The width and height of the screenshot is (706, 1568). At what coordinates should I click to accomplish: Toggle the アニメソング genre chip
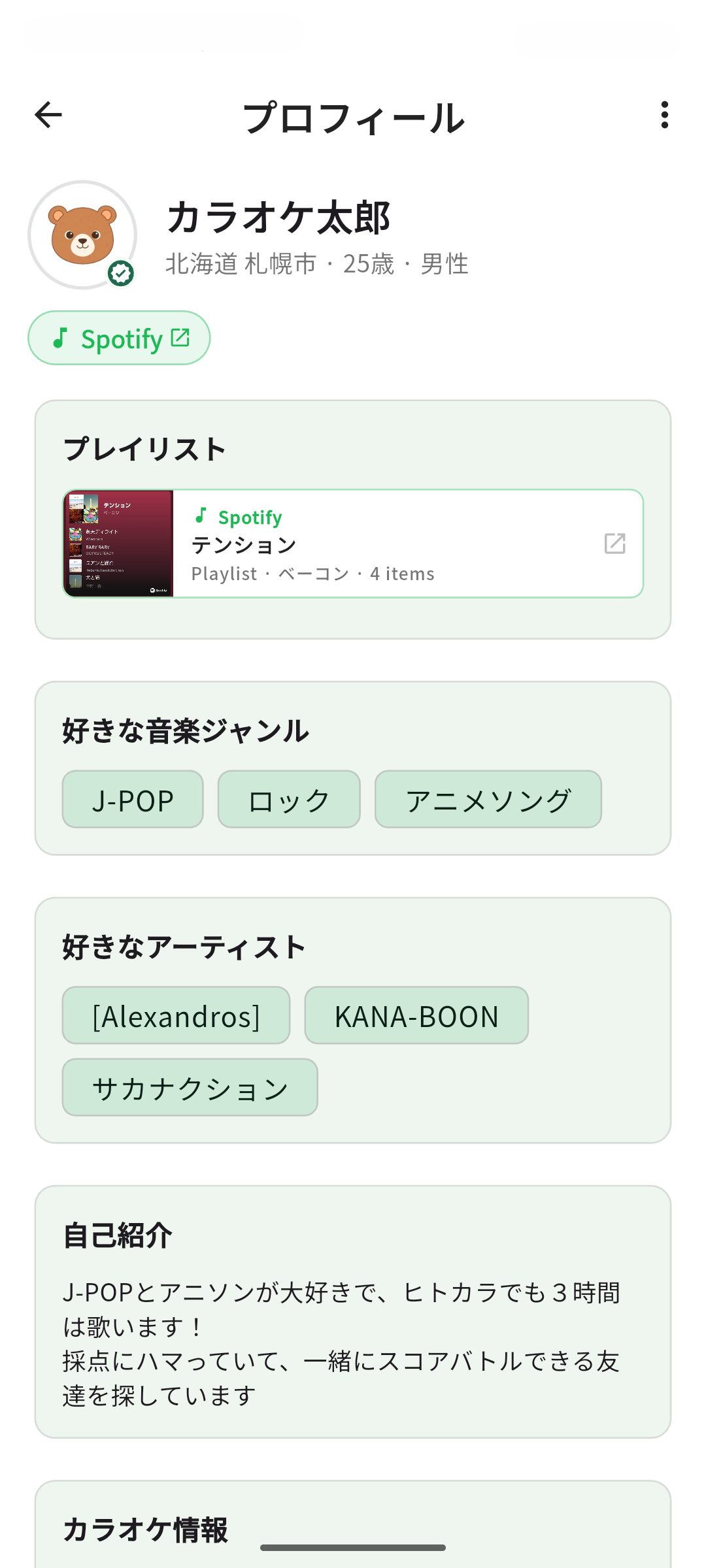(x=488, y=799)
